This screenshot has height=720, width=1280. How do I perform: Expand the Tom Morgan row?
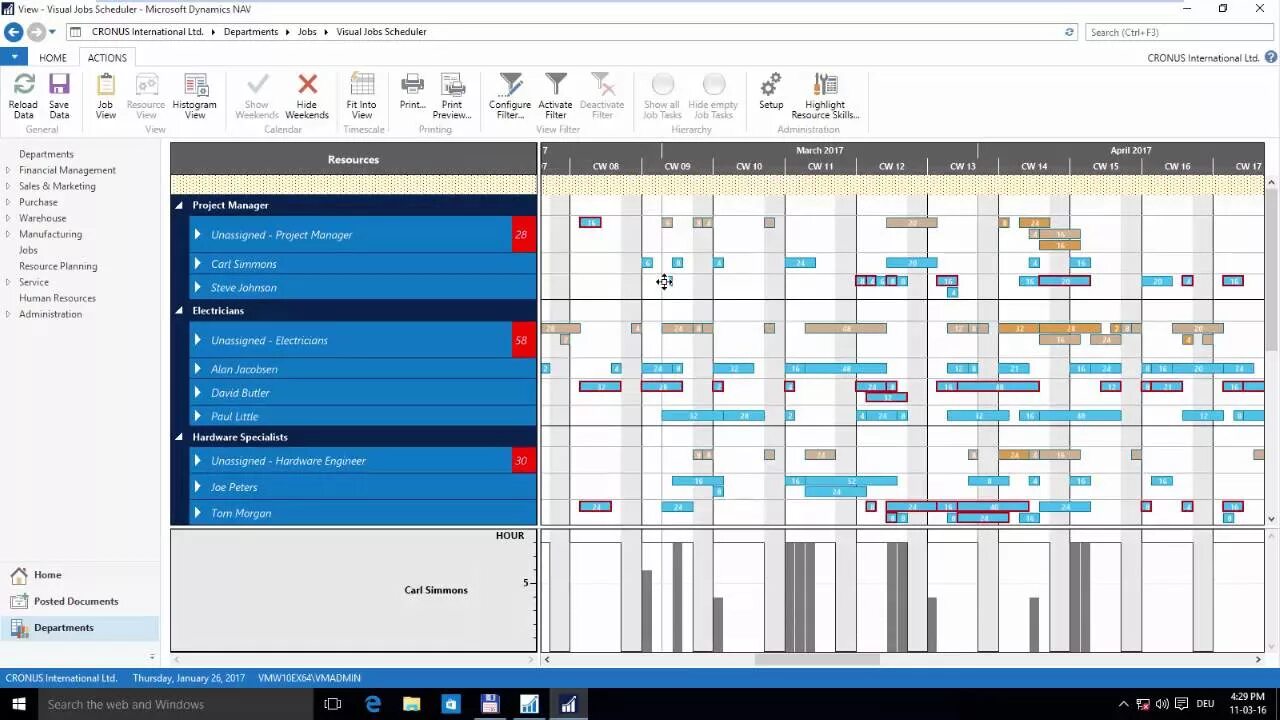click(x=197, y=513)
